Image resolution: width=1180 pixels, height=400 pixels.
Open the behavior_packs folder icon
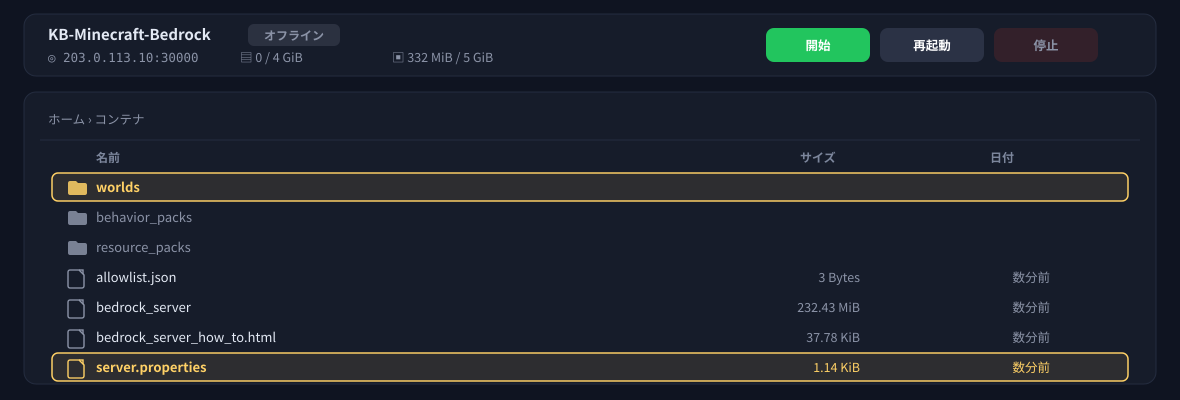pyautogui.click(x=77, y=217)
